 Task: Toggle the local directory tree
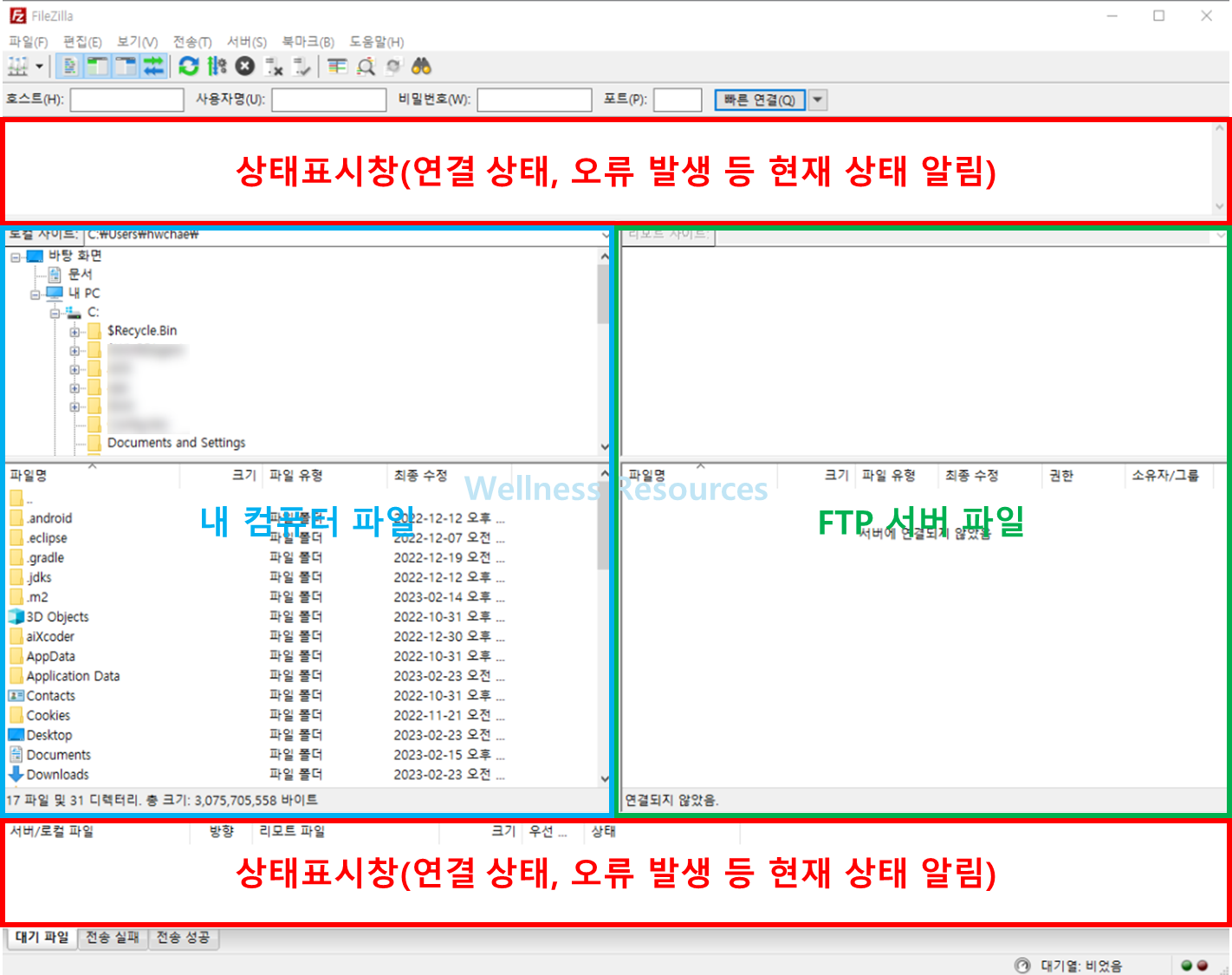tap(98, 67)
